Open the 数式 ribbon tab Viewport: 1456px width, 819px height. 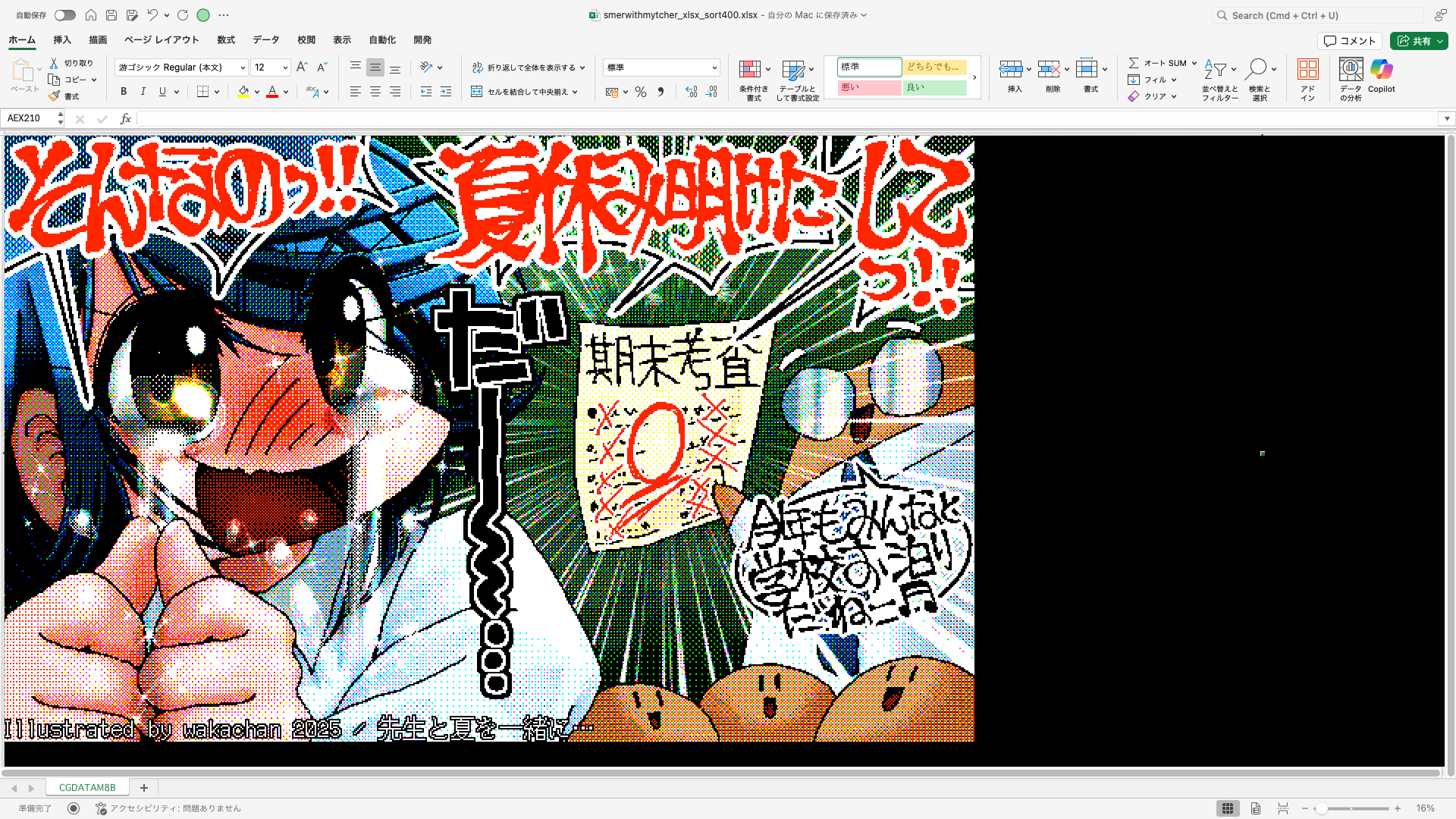pos(226,40)
